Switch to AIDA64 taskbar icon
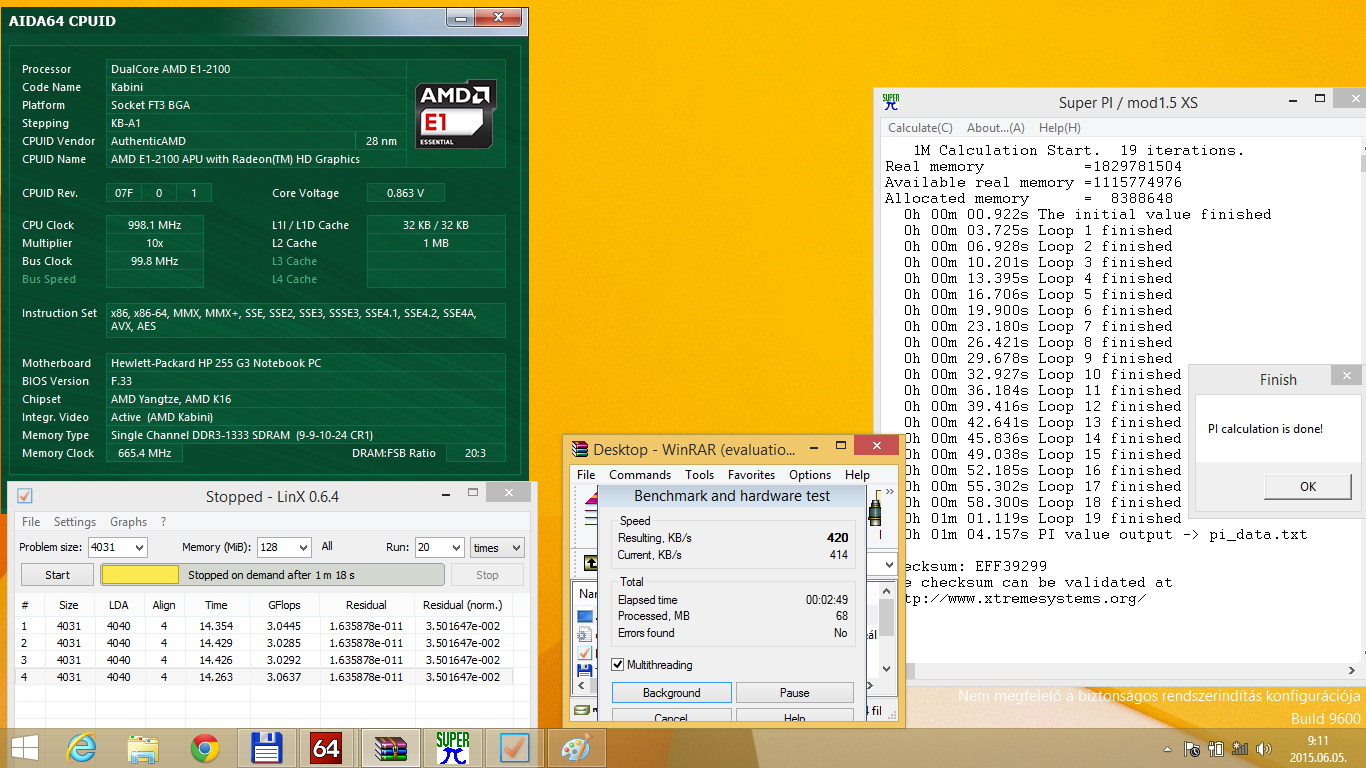Viewport: 1366px width, 768px height. coord(327,748)
